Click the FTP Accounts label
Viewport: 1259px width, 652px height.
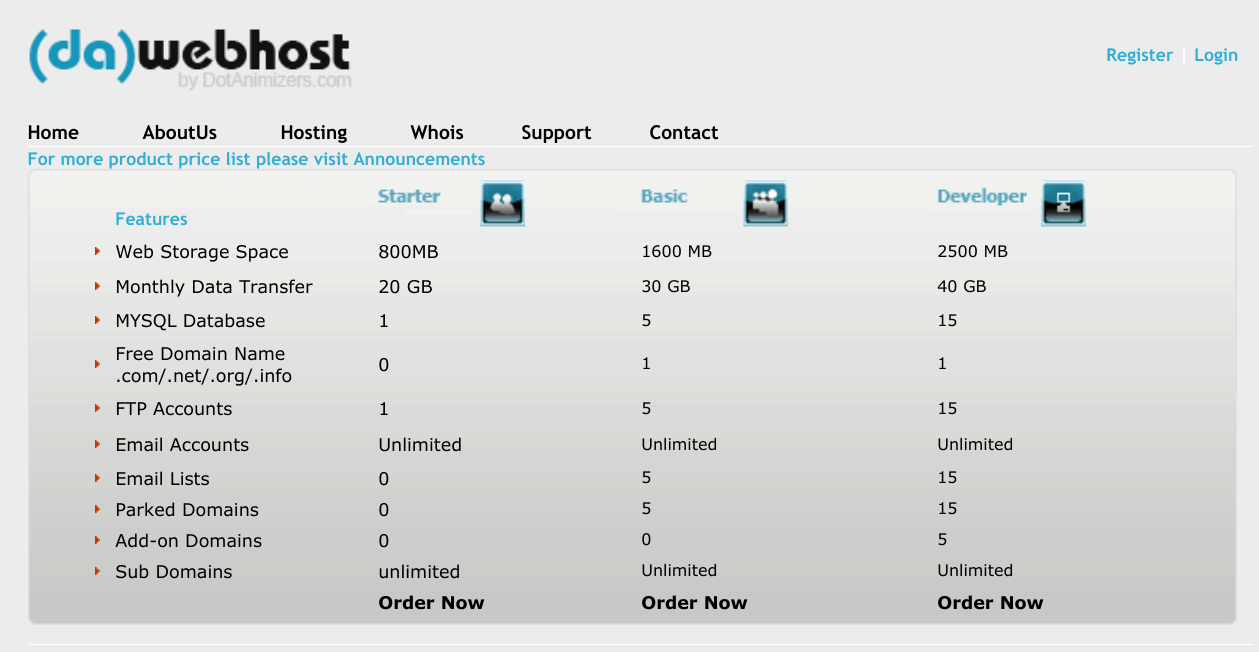[173, 409]
